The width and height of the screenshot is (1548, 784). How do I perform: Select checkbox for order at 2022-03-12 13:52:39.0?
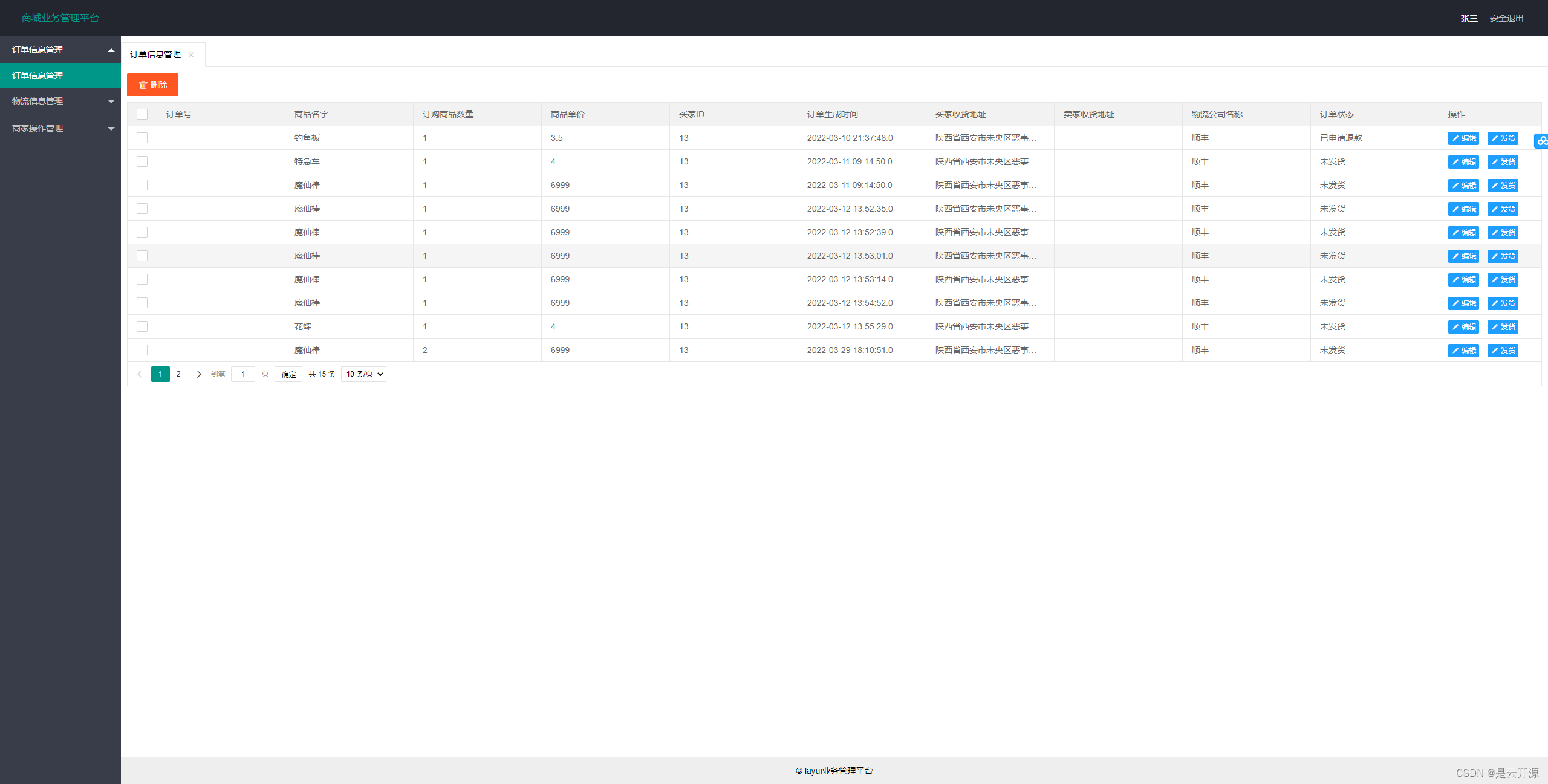[x=142, y=232]
